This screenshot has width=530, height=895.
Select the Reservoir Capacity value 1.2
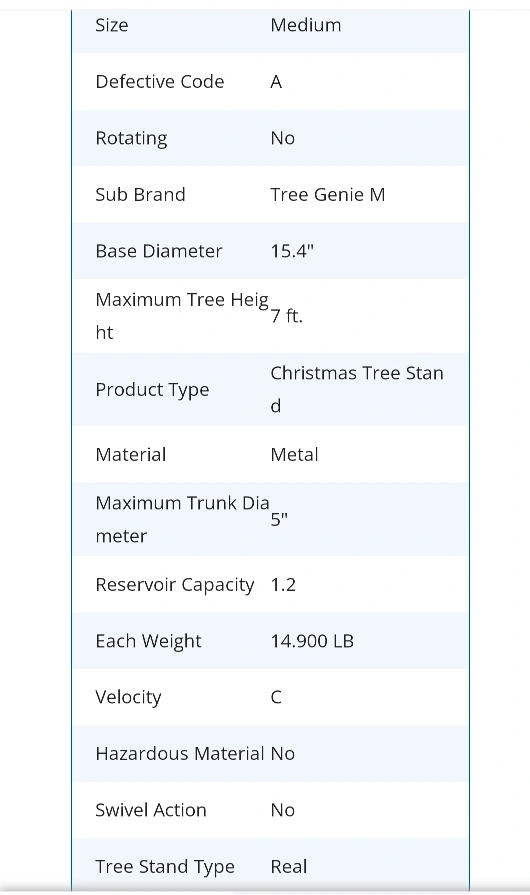283,585
